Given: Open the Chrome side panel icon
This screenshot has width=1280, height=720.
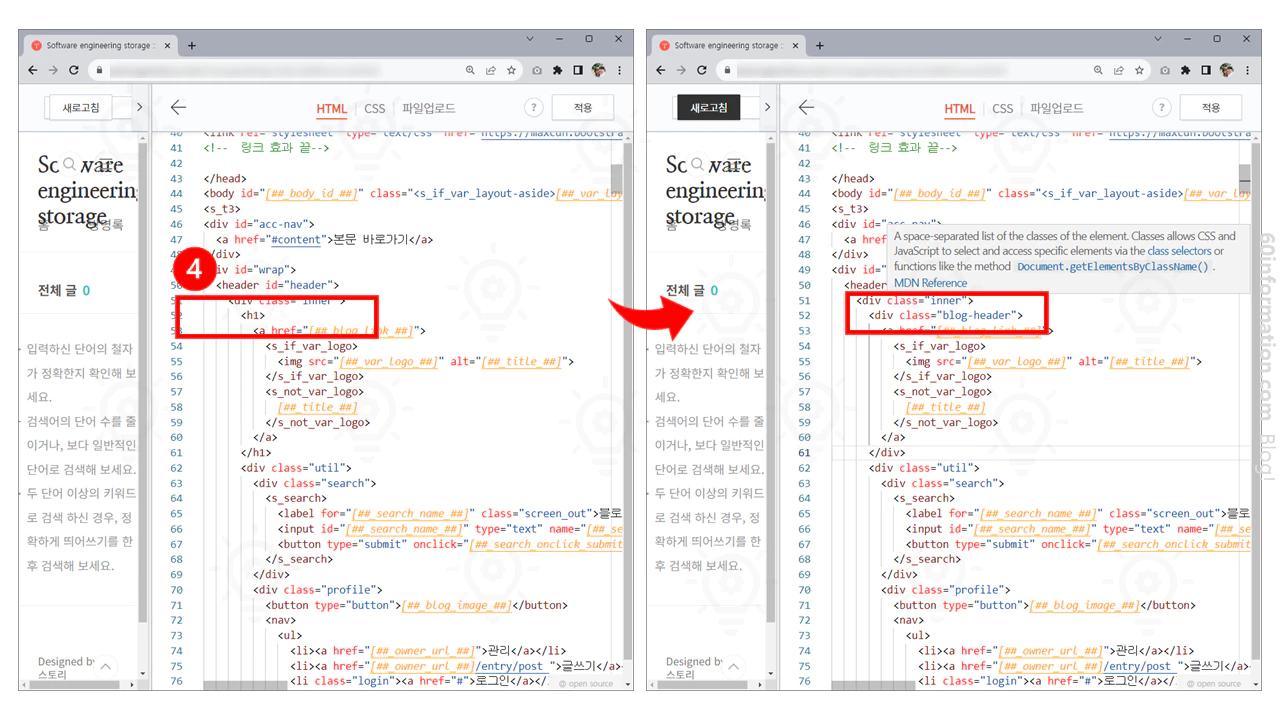Looking at the screenshot, I should pos(580,70).
